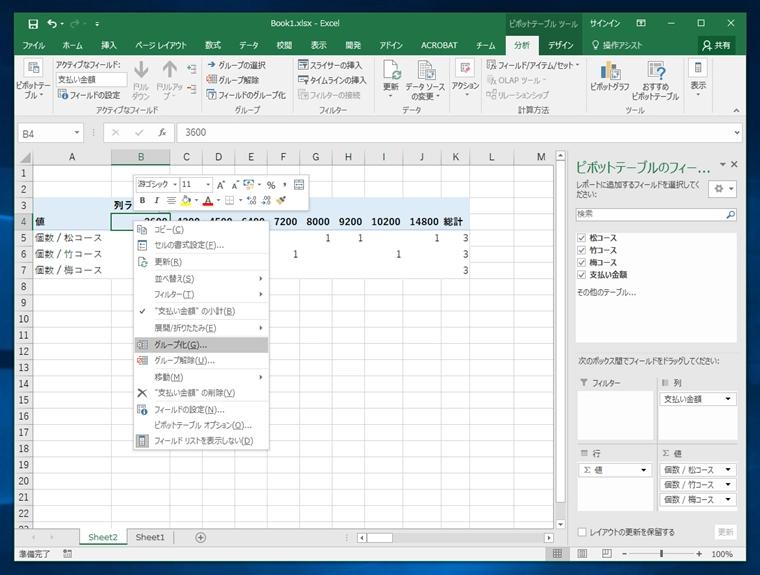The width and height of the screenshot is (760, 575).
Task: Switch to Normal view in status bar
Action: click(x=557, y=554)
